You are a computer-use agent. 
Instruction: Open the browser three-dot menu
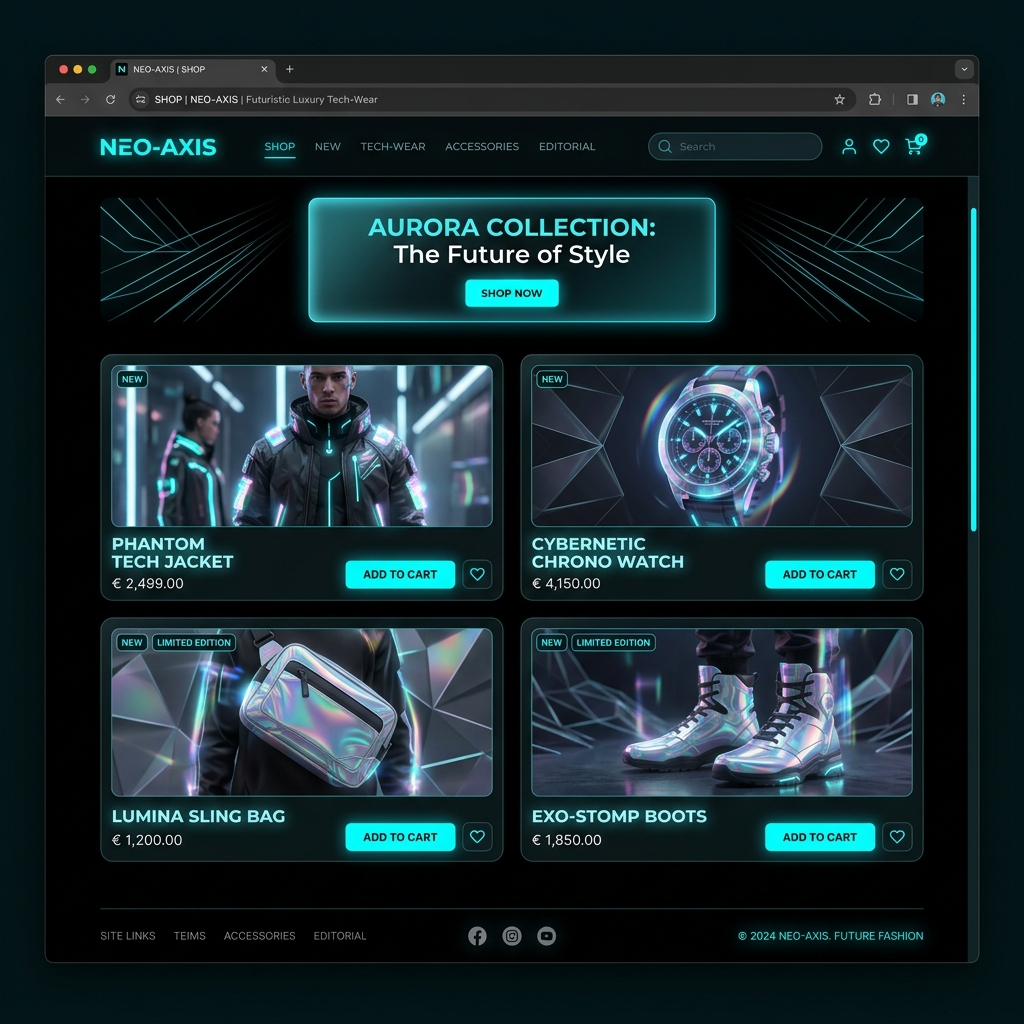tap(962, 99)
